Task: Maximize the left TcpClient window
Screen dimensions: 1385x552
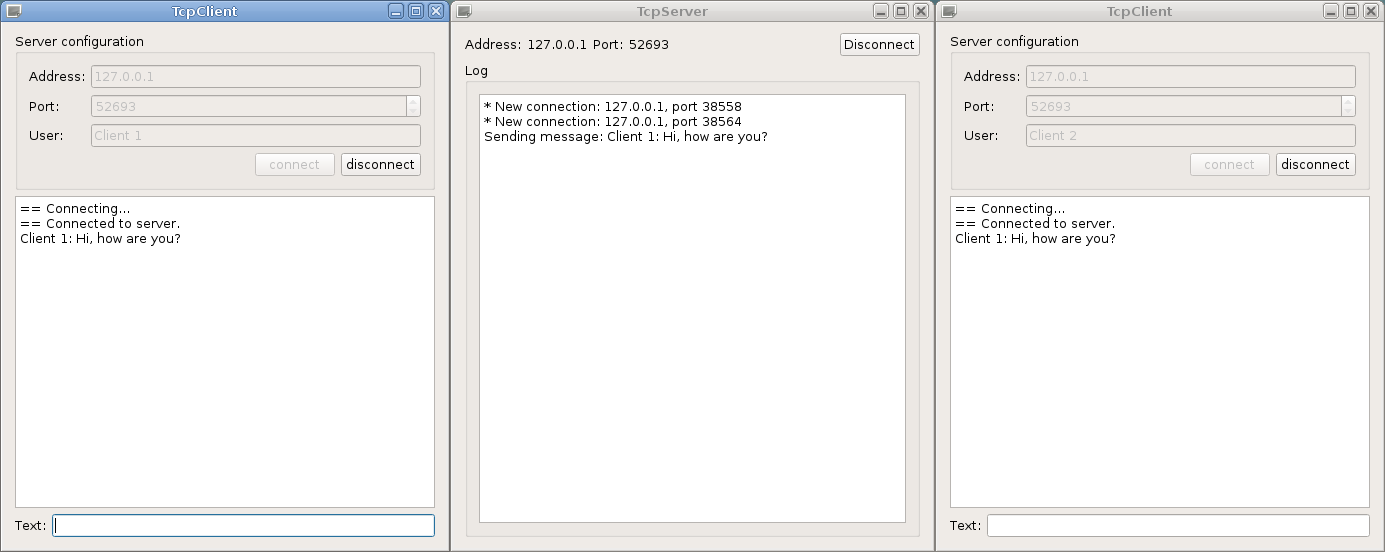Action: [x=416, y=11]
